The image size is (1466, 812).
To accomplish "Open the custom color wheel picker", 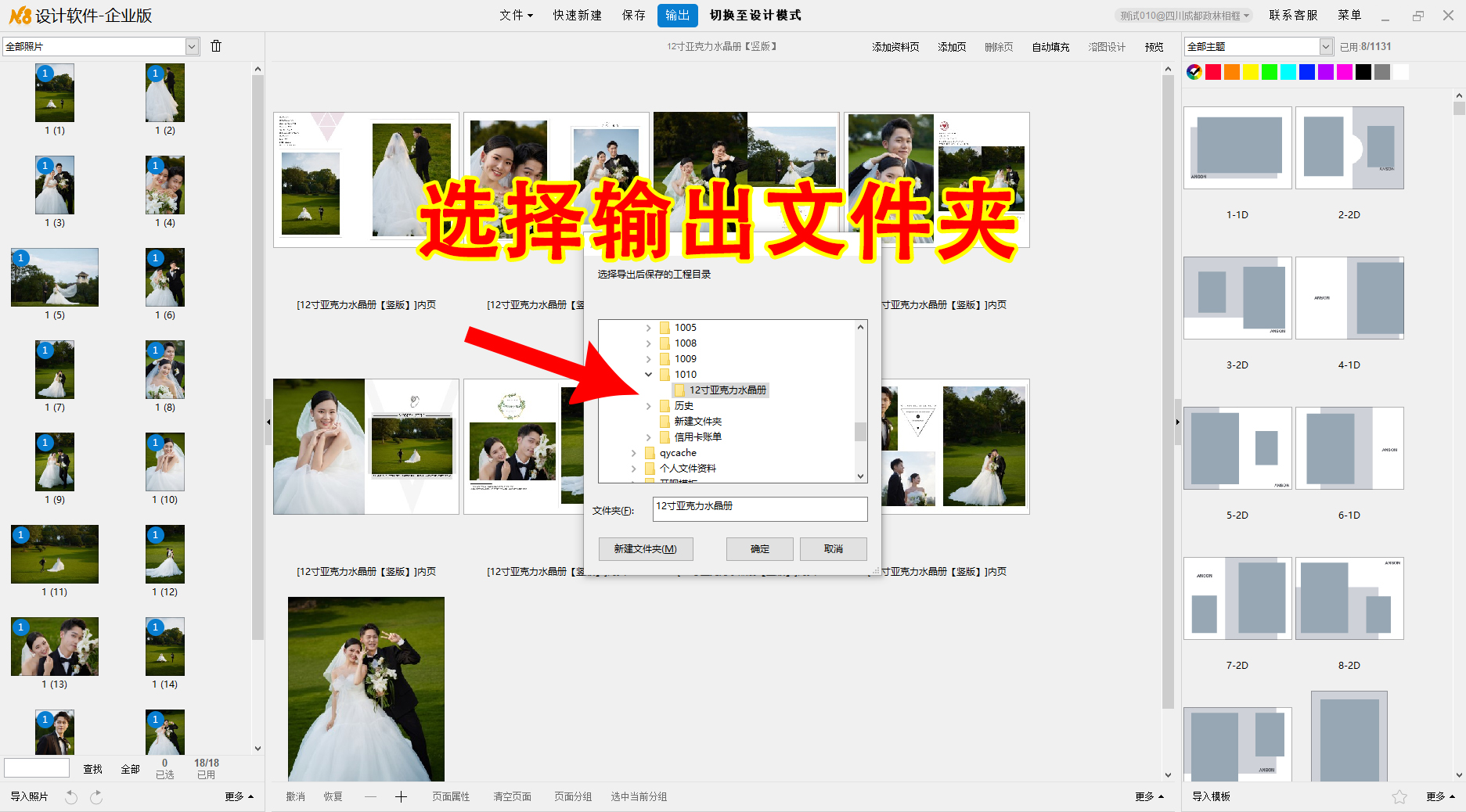I will tap(1194, 72).
